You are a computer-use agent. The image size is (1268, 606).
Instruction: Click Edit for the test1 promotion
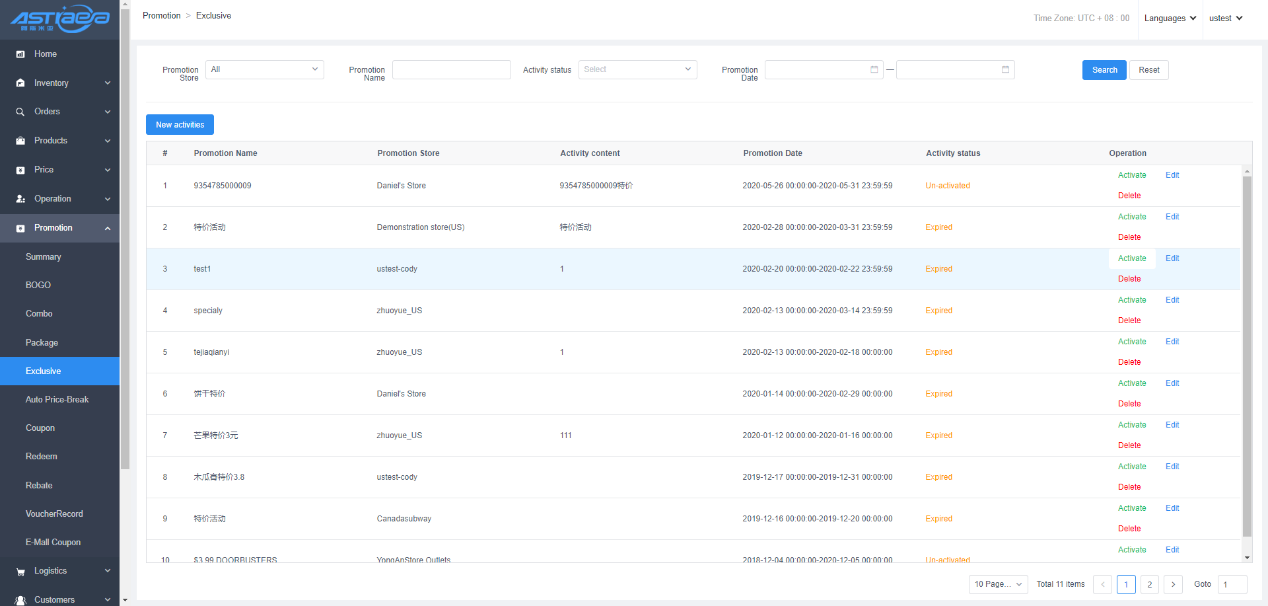click(x=1172, y=258)
